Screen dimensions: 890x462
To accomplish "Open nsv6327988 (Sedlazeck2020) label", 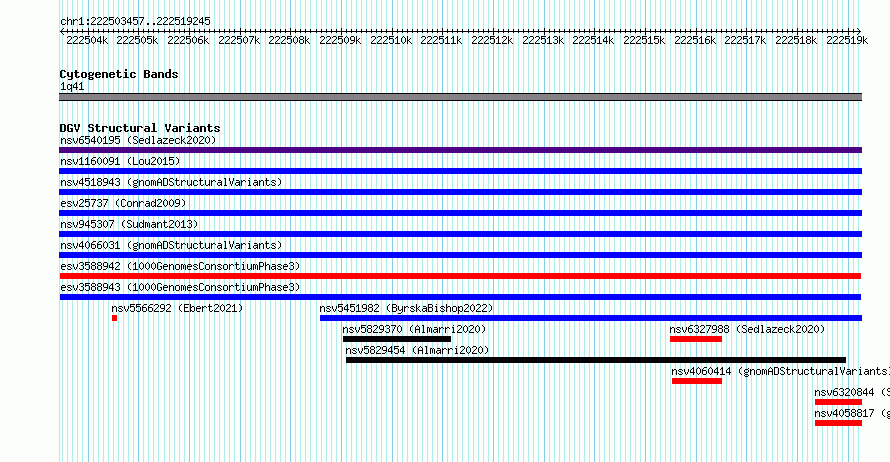I will (x=747, y=329).
